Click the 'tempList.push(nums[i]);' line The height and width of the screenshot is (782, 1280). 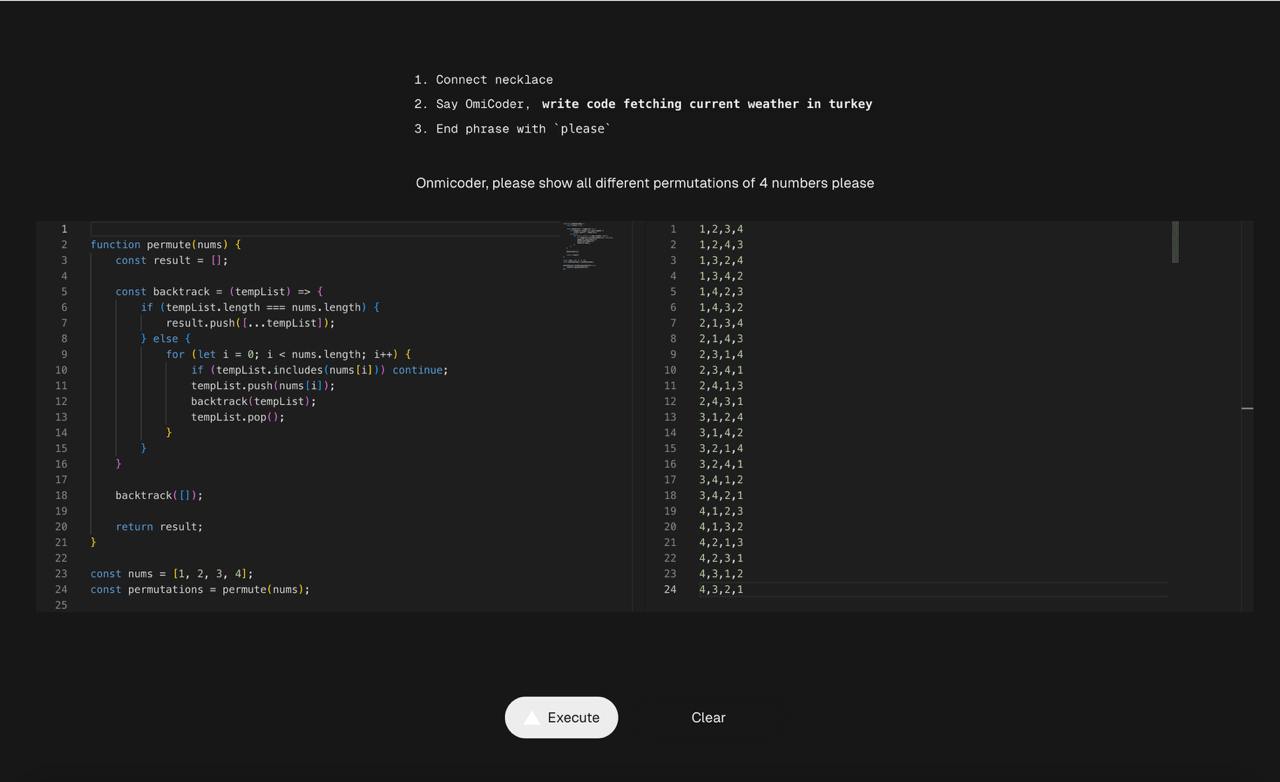coord(263,385)
